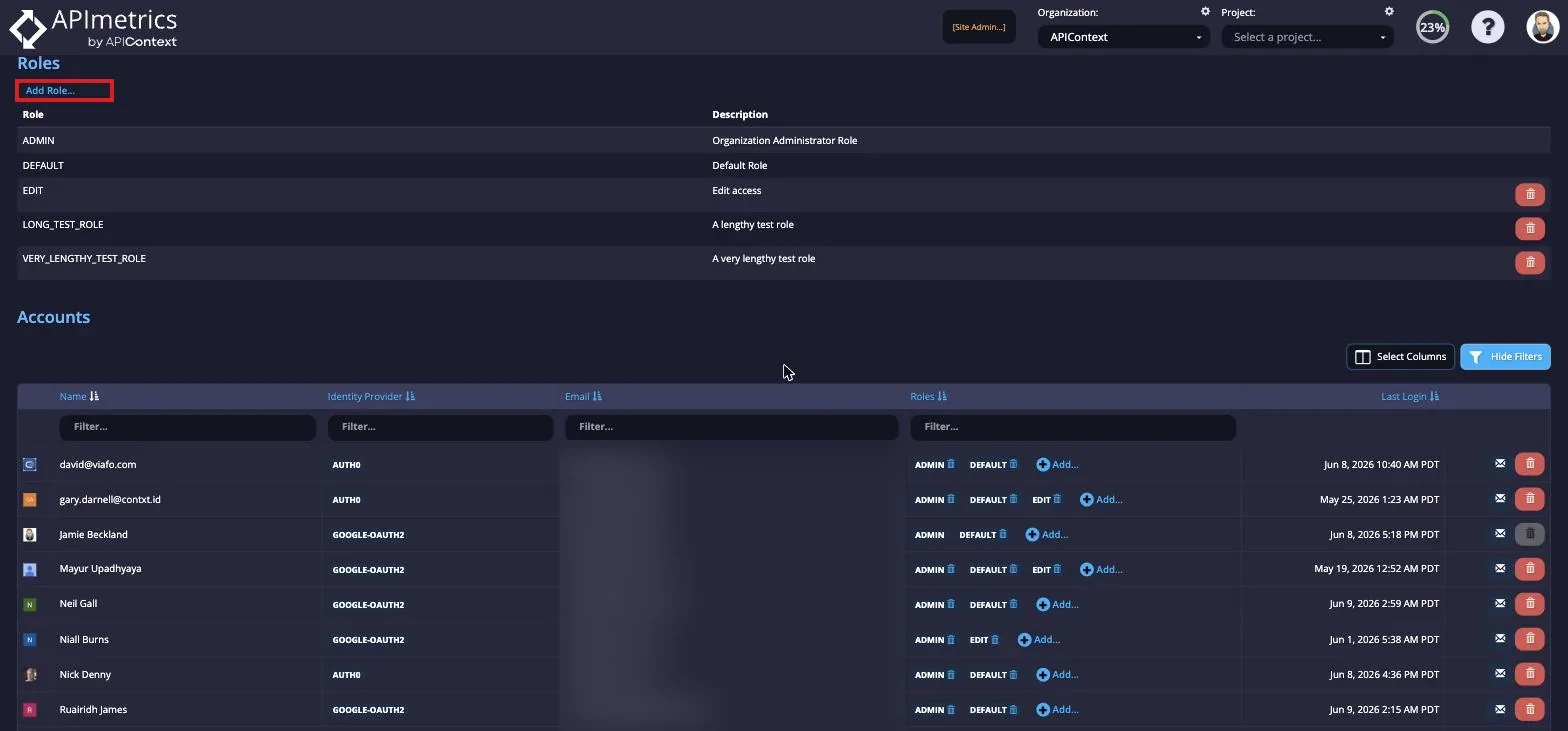Focus the Identity Provider filter field
Image resolution: width=1568 pixels, height=731 pixels.
pos(440,427)
